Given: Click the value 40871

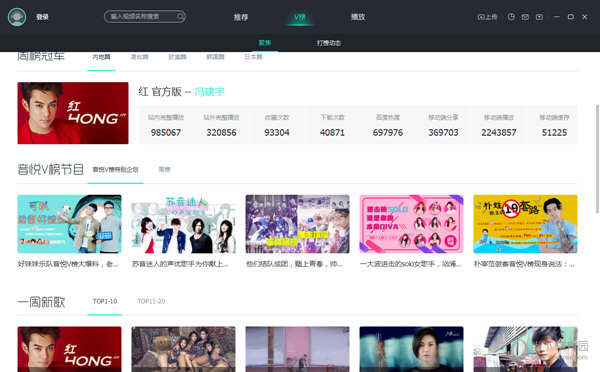Looking at the screenshot, I should [332, 132].
